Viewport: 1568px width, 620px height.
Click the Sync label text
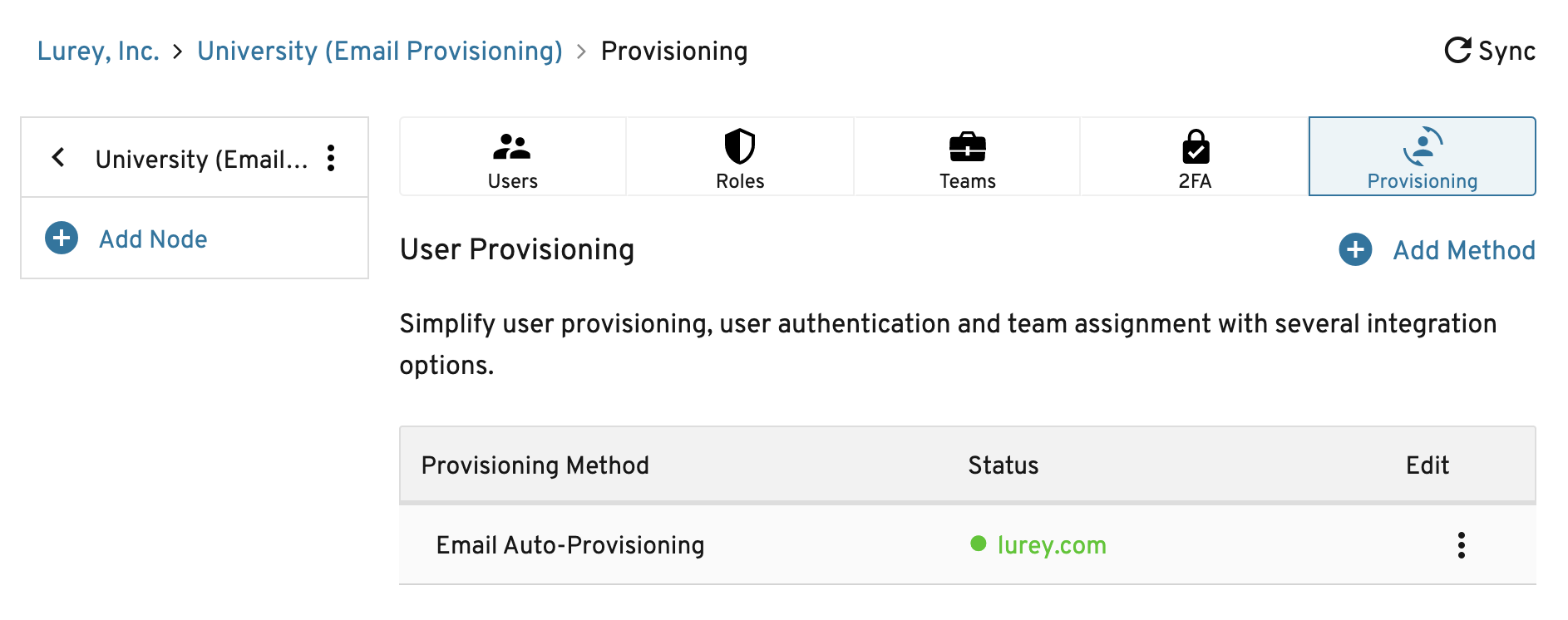coord(1506,52)
